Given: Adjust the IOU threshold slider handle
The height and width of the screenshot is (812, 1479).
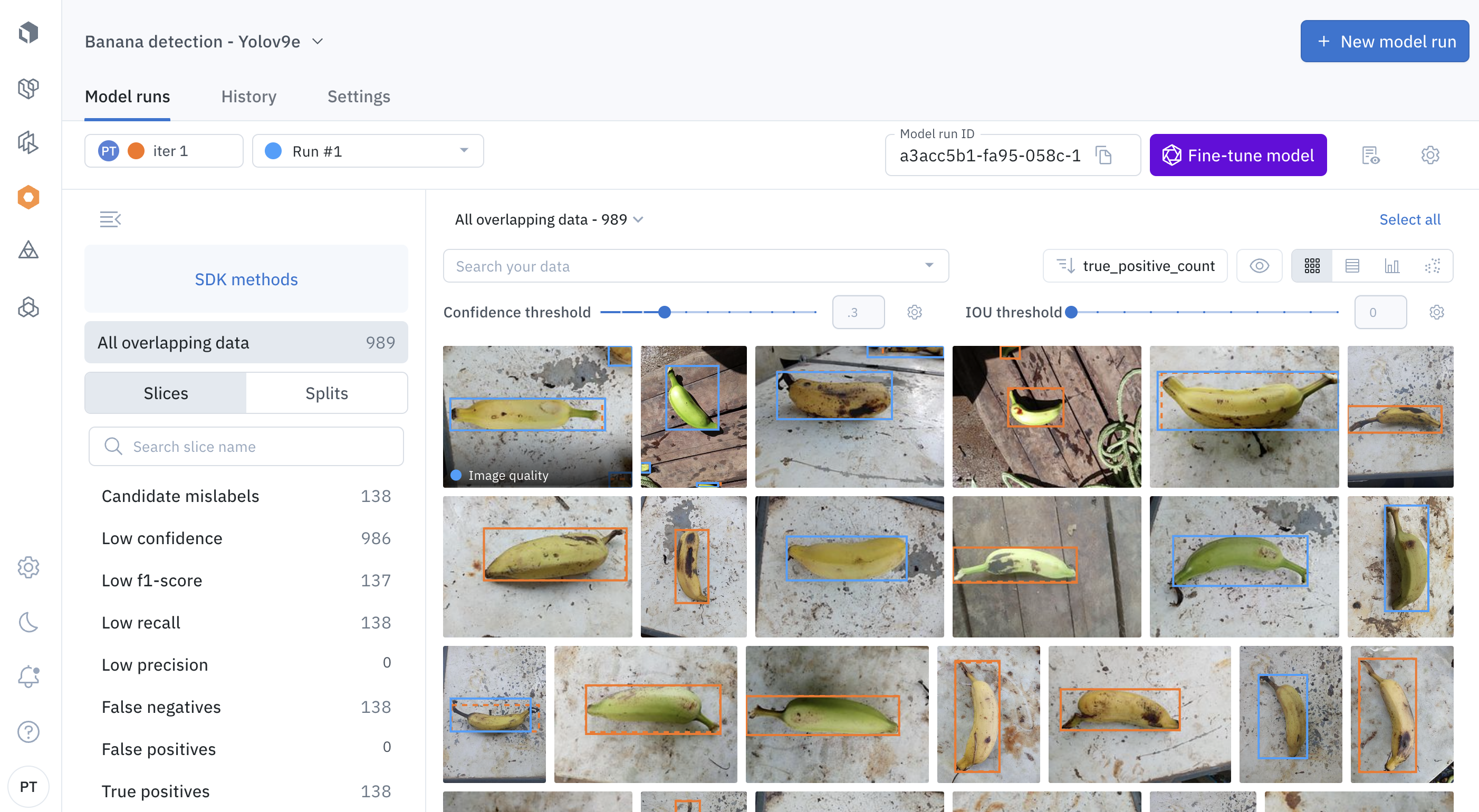Looking at the screenshot, I should pyautogui.click(x=1070, y=312).
